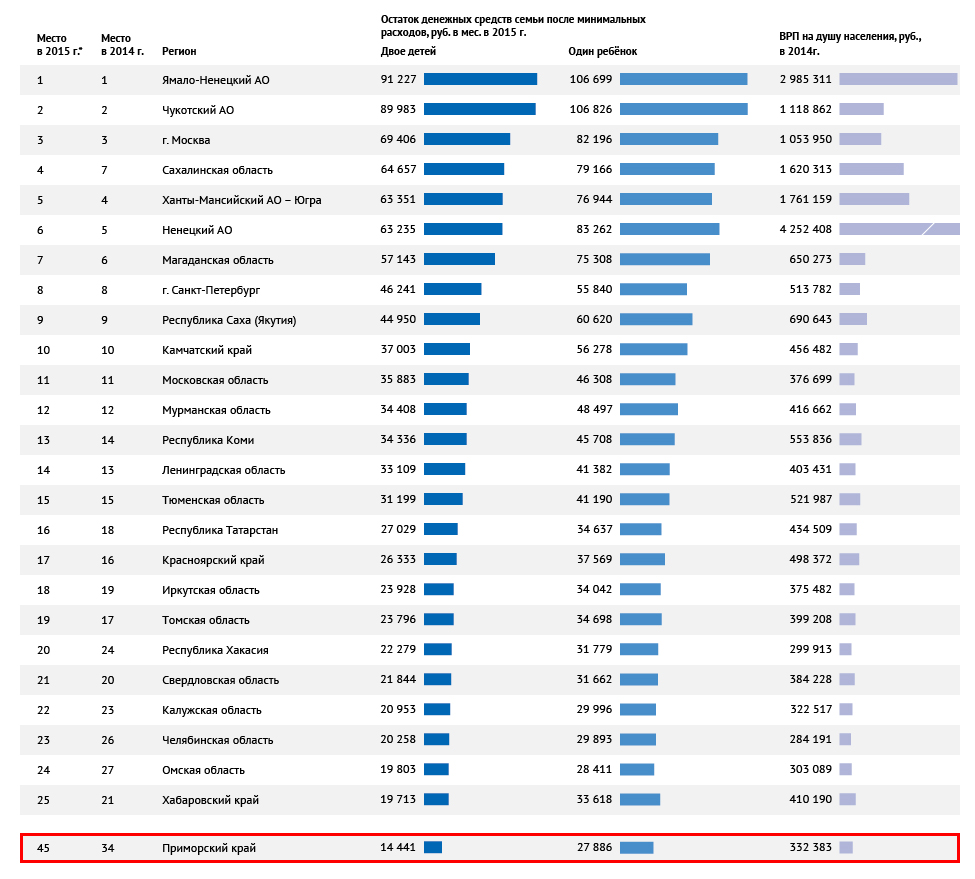Viewport: 975px width, 879px height.
Task: Click the light blue bar for Сахалинская область
Action: (667, 169)
